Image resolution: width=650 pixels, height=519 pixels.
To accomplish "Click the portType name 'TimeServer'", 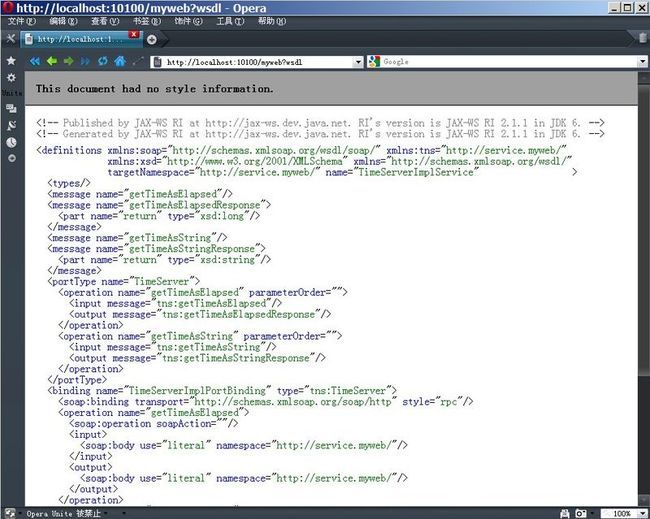I will pyautogui.click(x=162, y=282).
